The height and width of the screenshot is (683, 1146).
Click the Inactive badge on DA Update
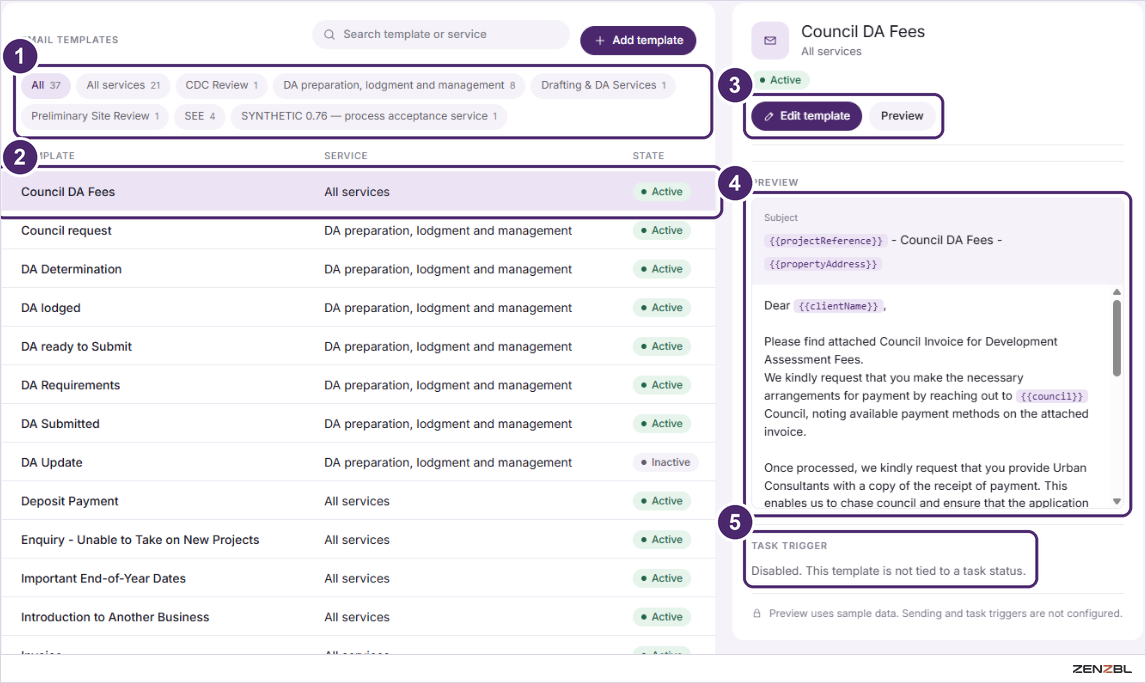[665, 462]
